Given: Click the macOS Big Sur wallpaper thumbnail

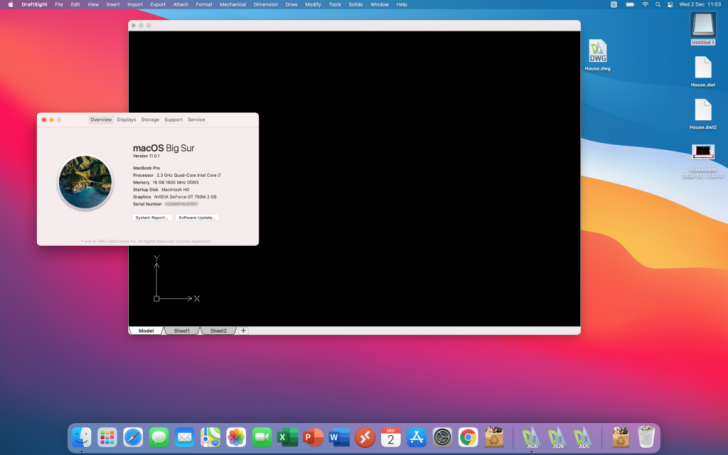Looking at the screenshot, I should 85,182.
